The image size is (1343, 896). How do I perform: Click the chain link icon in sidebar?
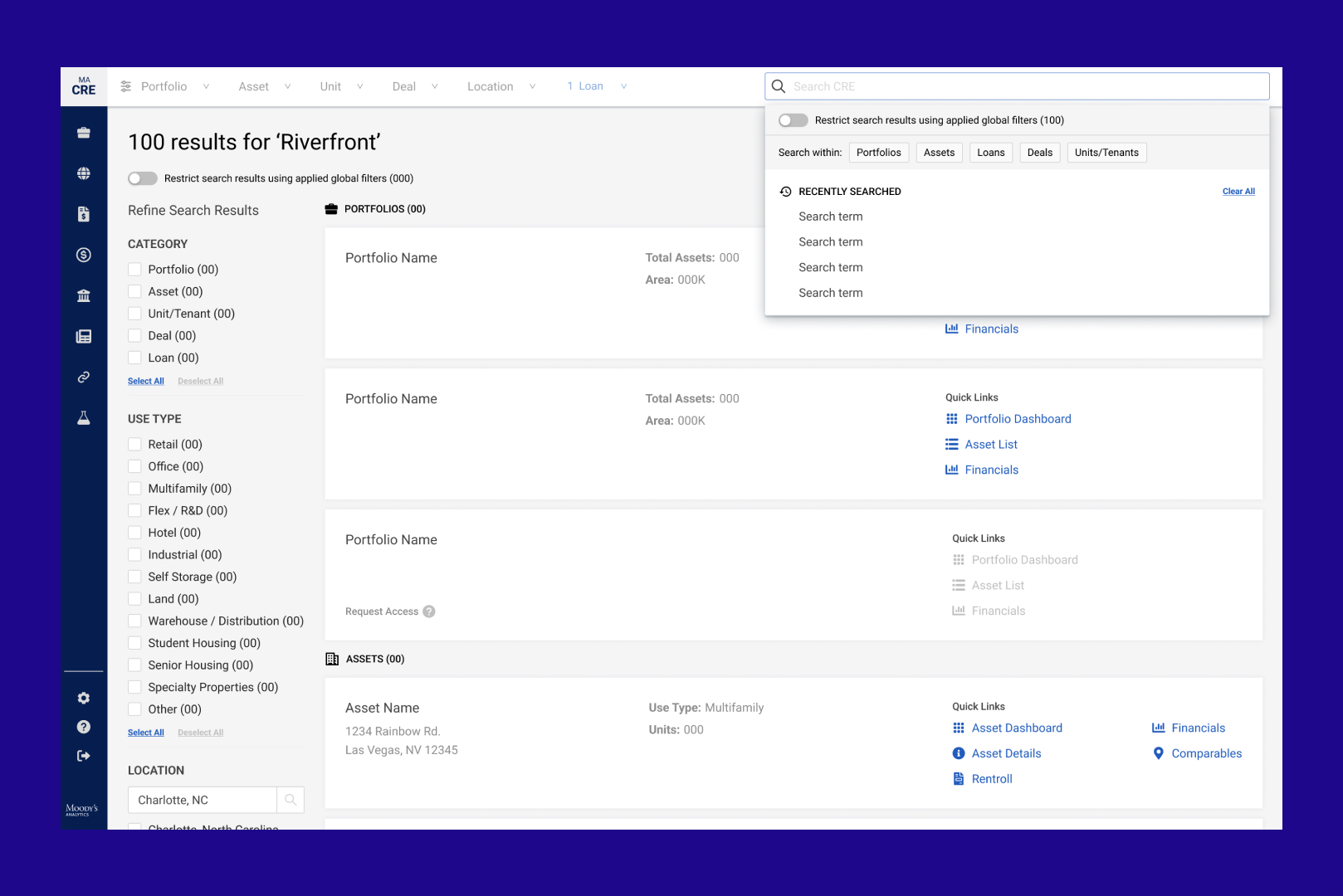click(x=84, y=377)
